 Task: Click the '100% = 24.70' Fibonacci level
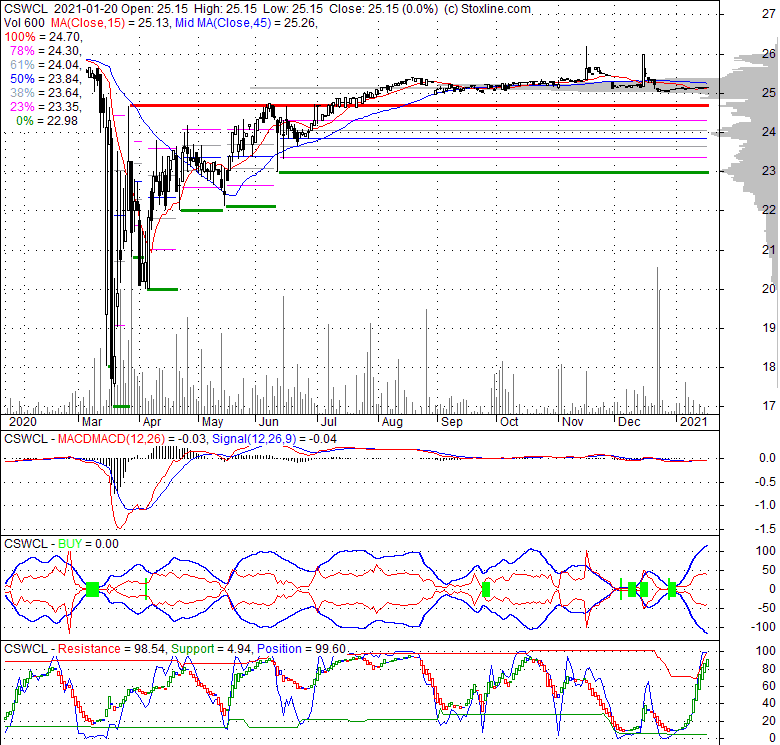[x=43, y=37]
